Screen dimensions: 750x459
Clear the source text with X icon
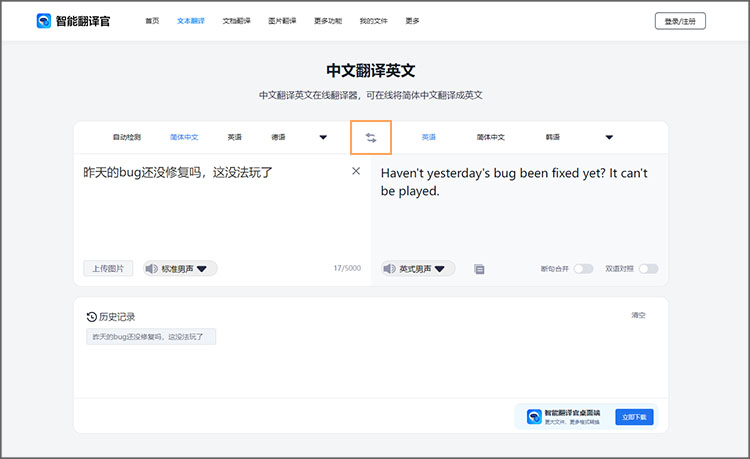[356, 171]
